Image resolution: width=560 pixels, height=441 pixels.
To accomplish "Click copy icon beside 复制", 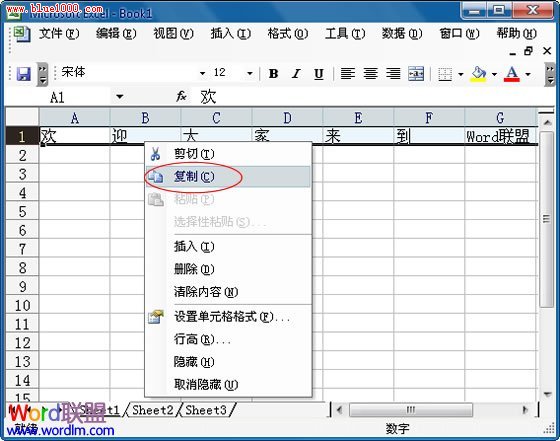I will [155, 176].
